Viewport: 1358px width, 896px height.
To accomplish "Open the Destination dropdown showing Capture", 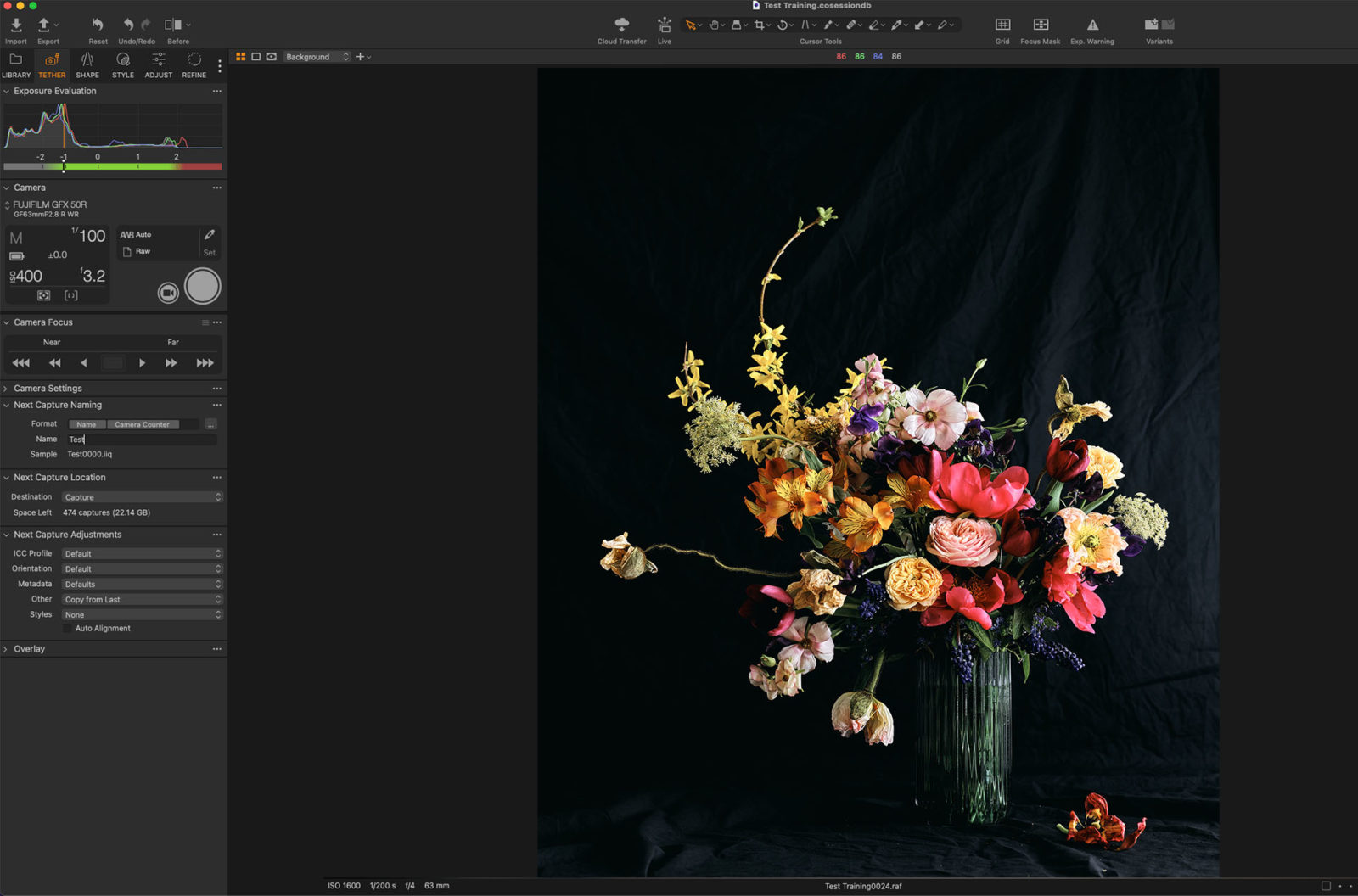I will (x=142, y=496).
